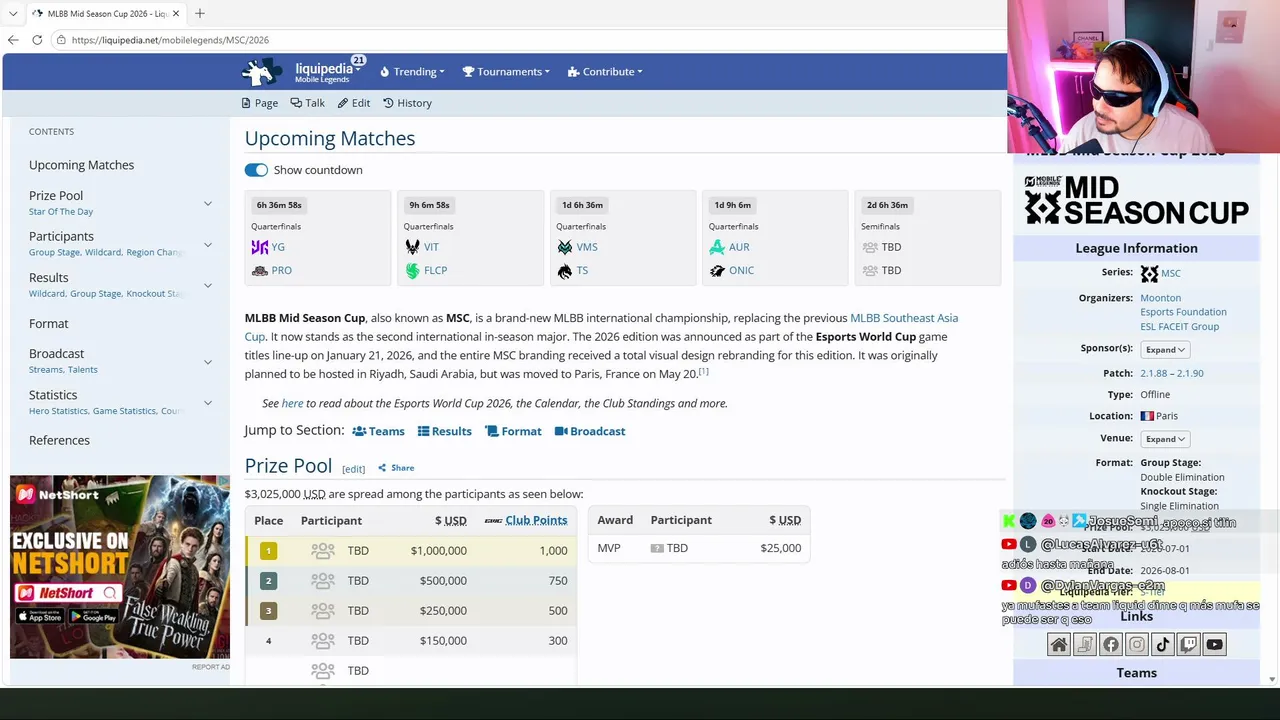Click the TS team logo

pyautogui.click(x=565, y=271)
